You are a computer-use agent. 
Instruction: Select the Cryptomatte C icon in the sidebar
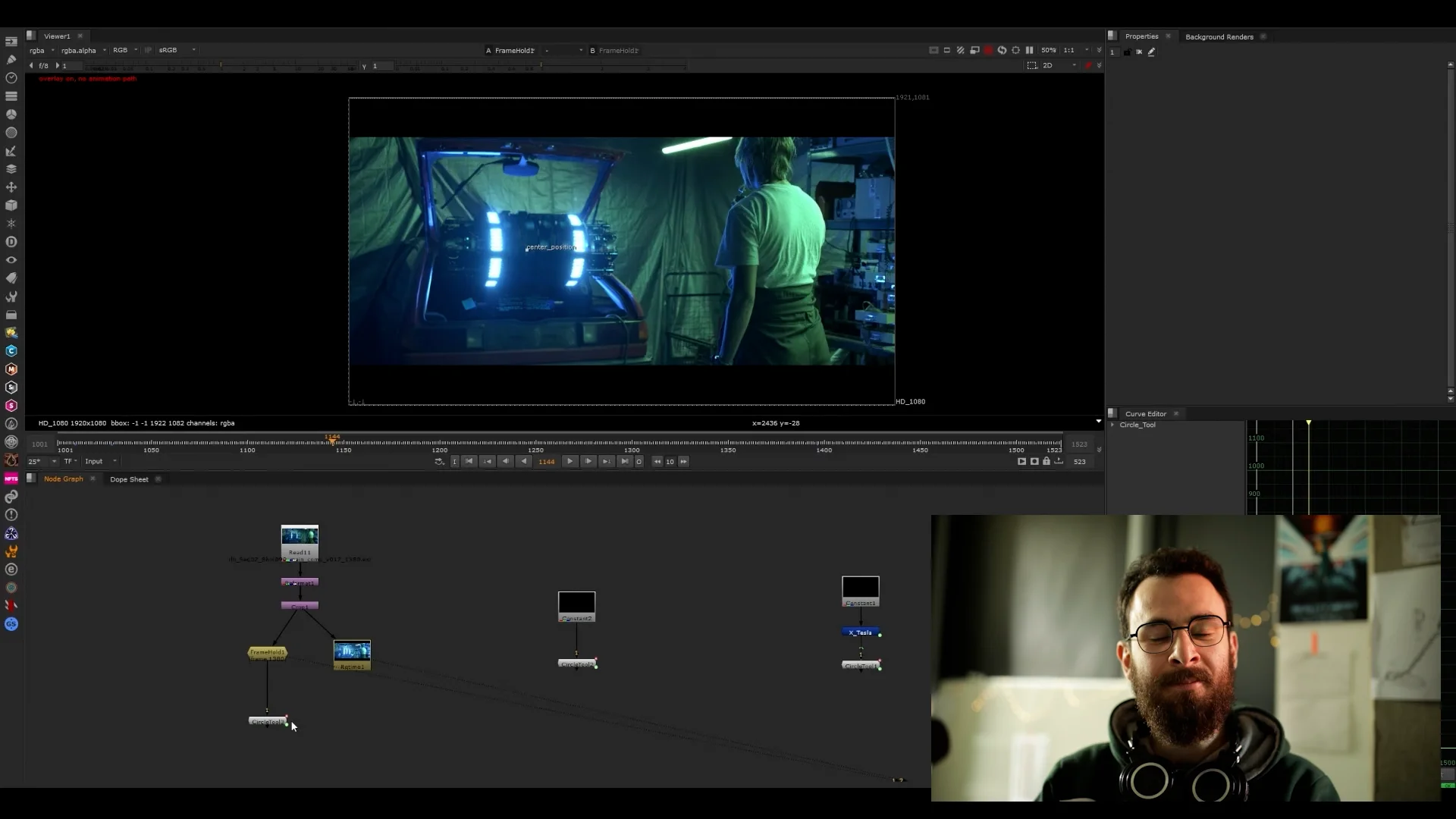click(11, 351)
